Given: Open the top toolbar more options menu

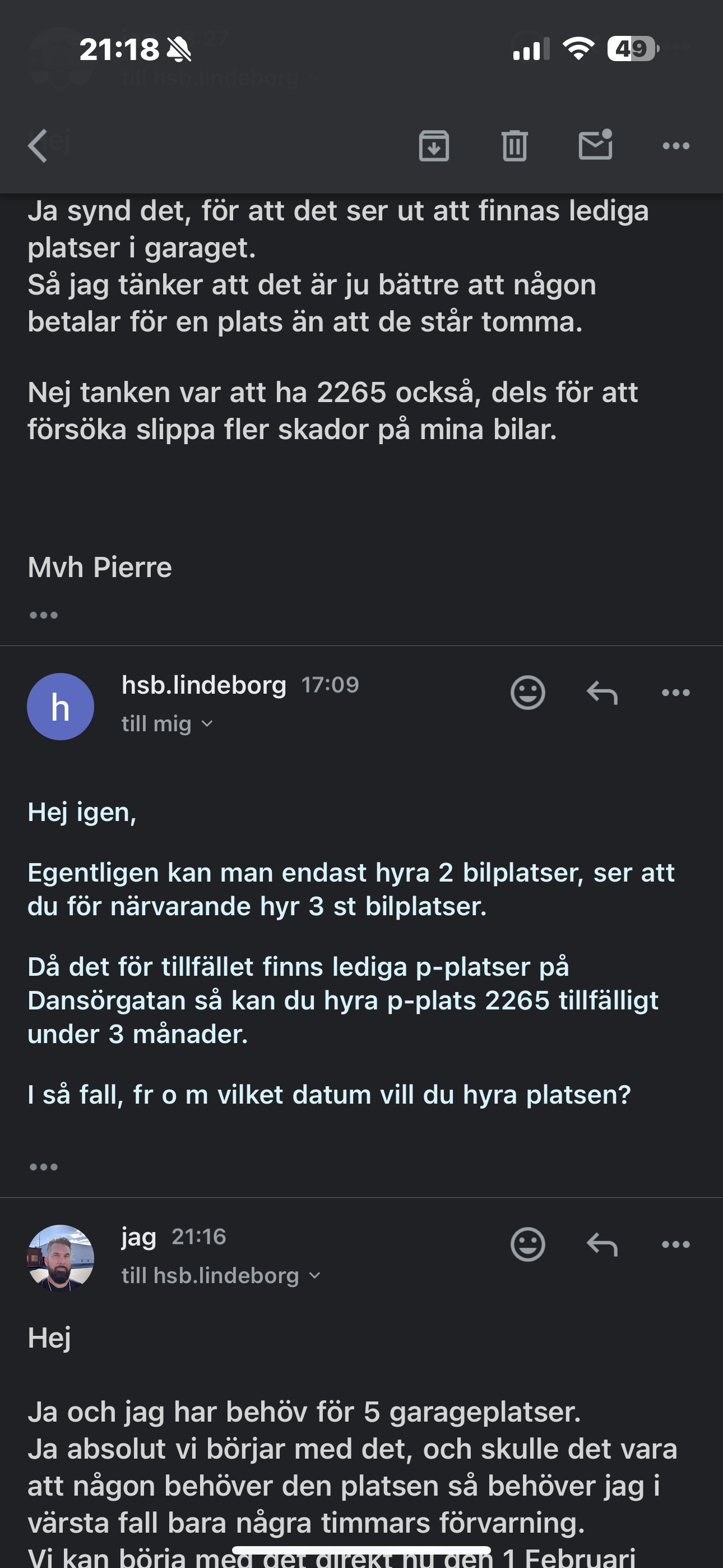Looking at the screenshot, I should 675,145.
